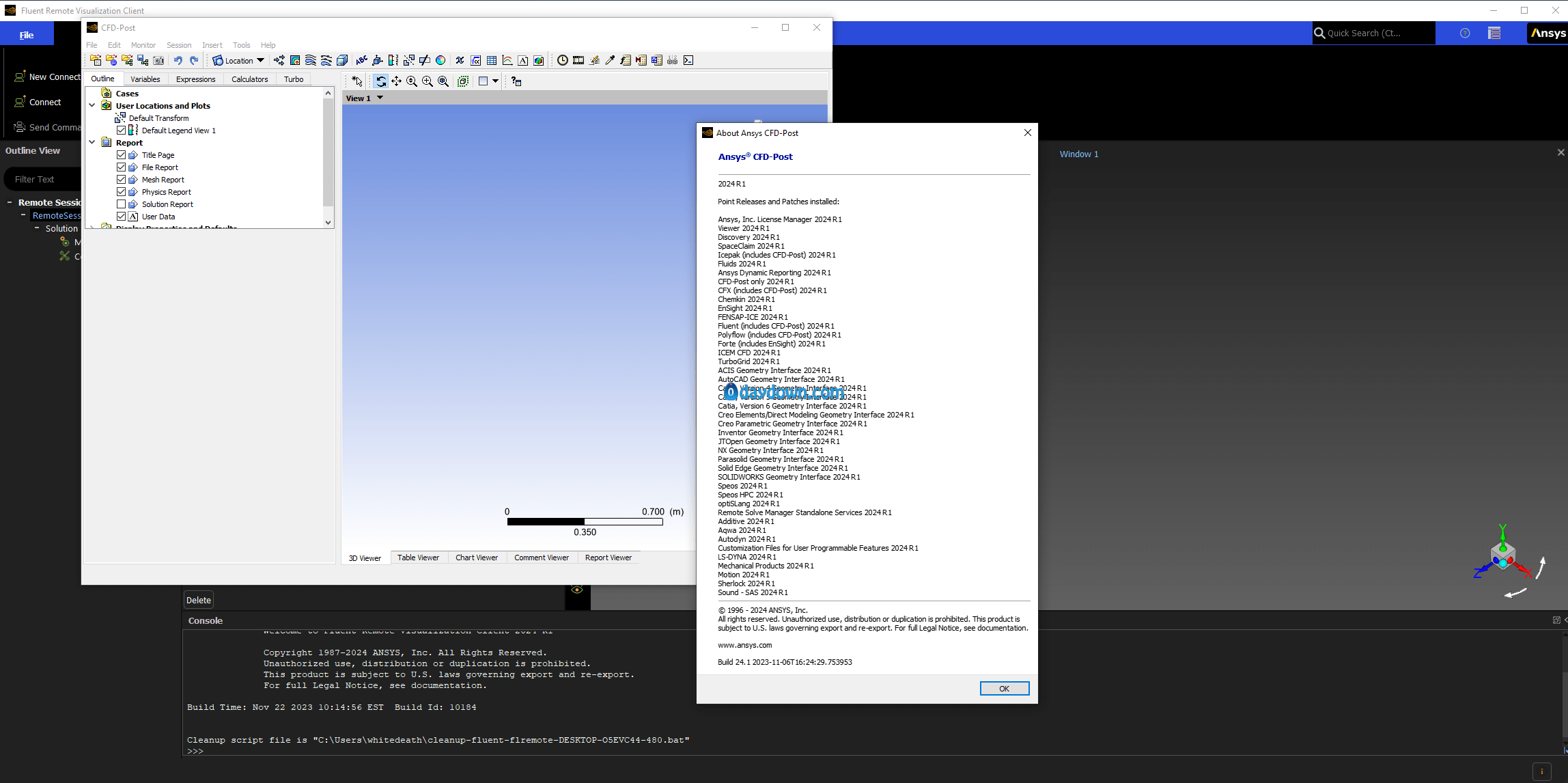Image resolution: width=1568 pixels, height=783 pixels.
Task: Collapse the RemoteSession child node
Action: coord(23,215)
